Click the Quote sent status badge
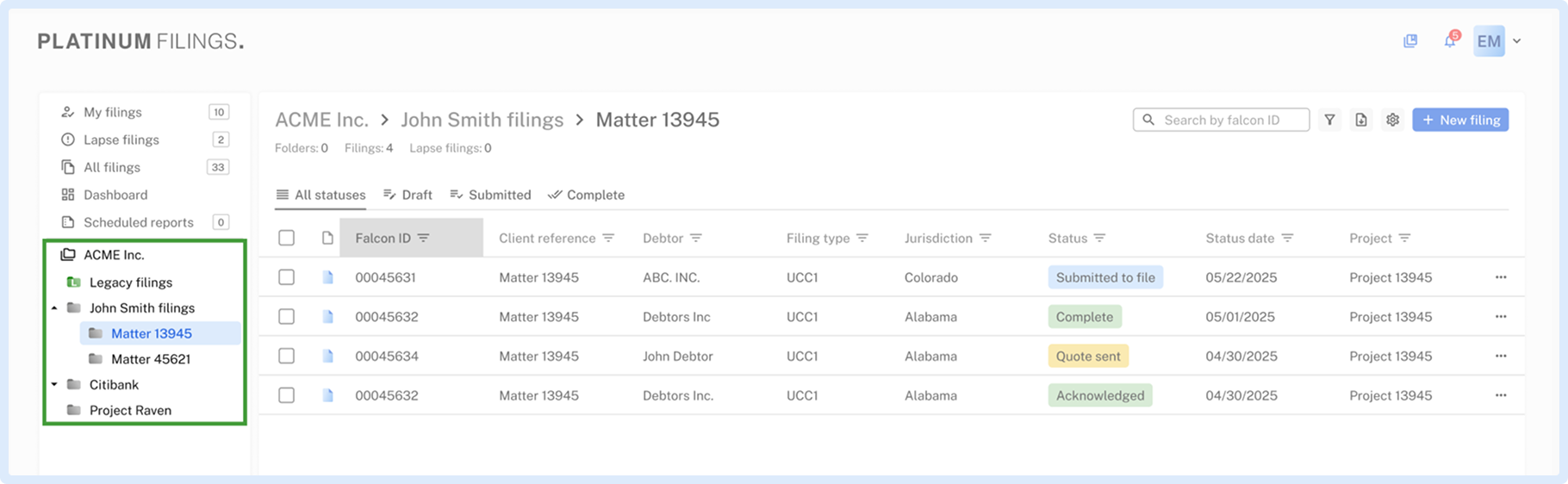This screenshot has width=1568, height=484. (1088, 356)
